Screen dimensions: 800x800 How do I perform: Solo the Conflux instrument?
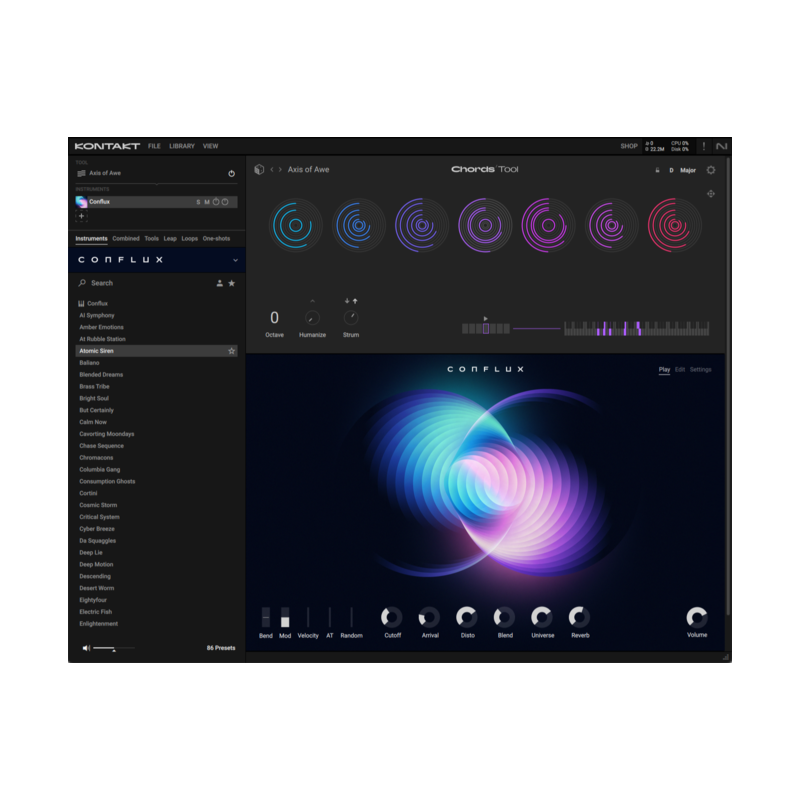[198, 202]
